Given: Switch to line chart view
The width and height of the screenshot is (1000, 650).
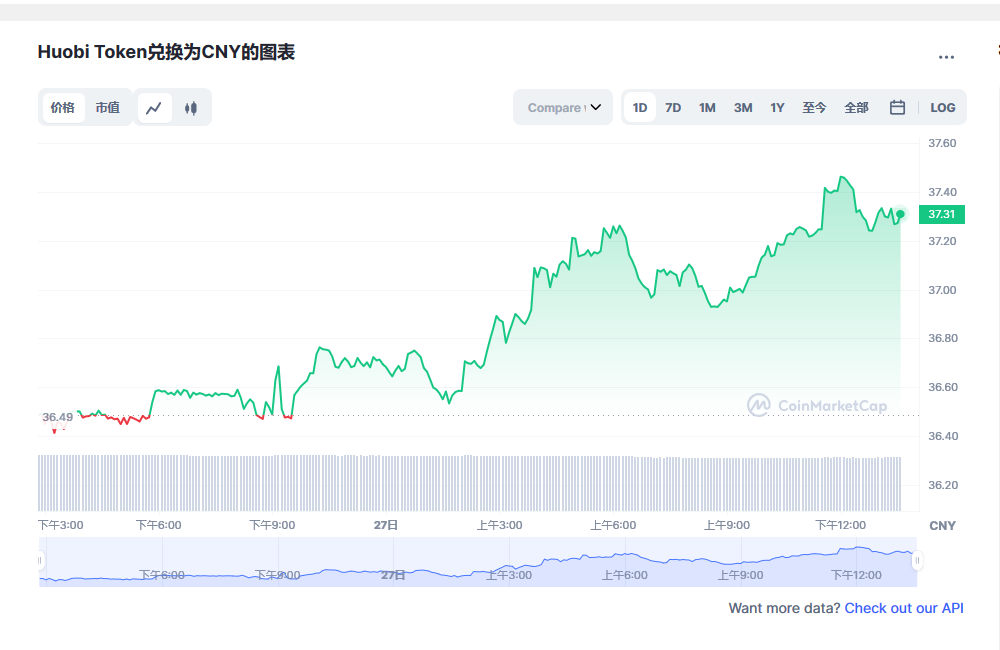Looking at the screenshot, I should point(154,108).
